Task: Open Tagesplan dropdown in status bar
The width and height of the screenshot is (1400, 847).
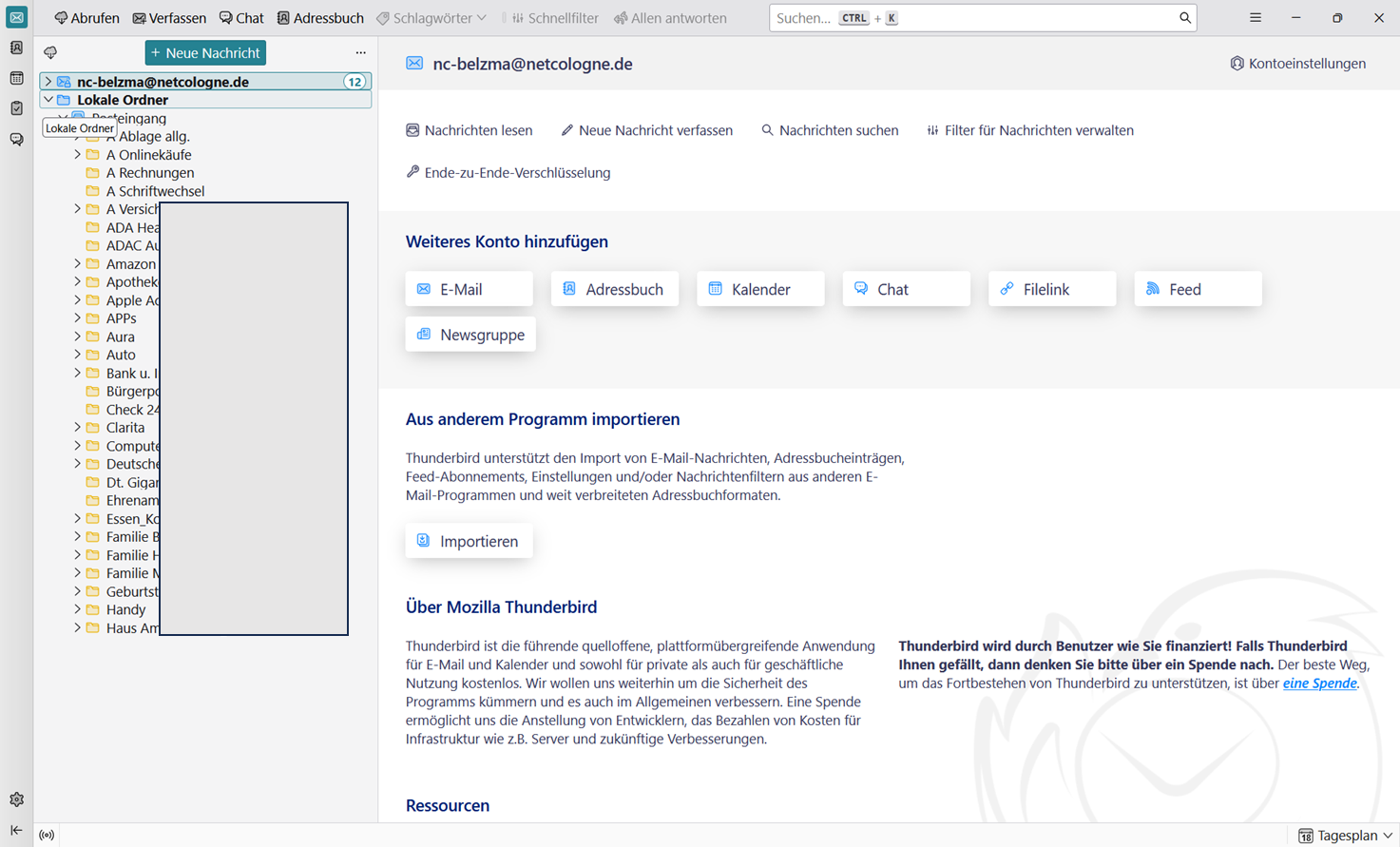Action: pos(1346,836)
